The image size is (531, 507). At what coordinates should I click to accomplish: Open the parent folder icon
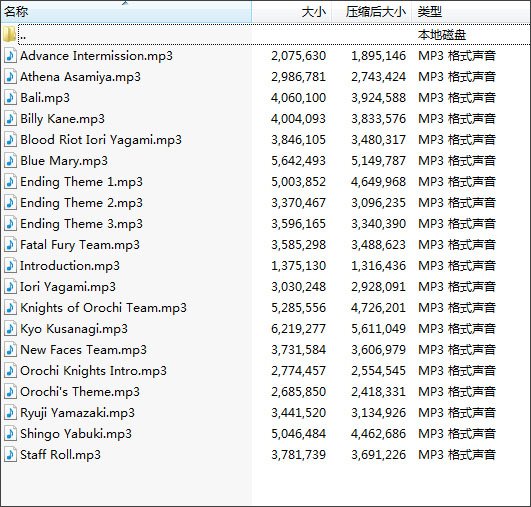coord(9,34)
